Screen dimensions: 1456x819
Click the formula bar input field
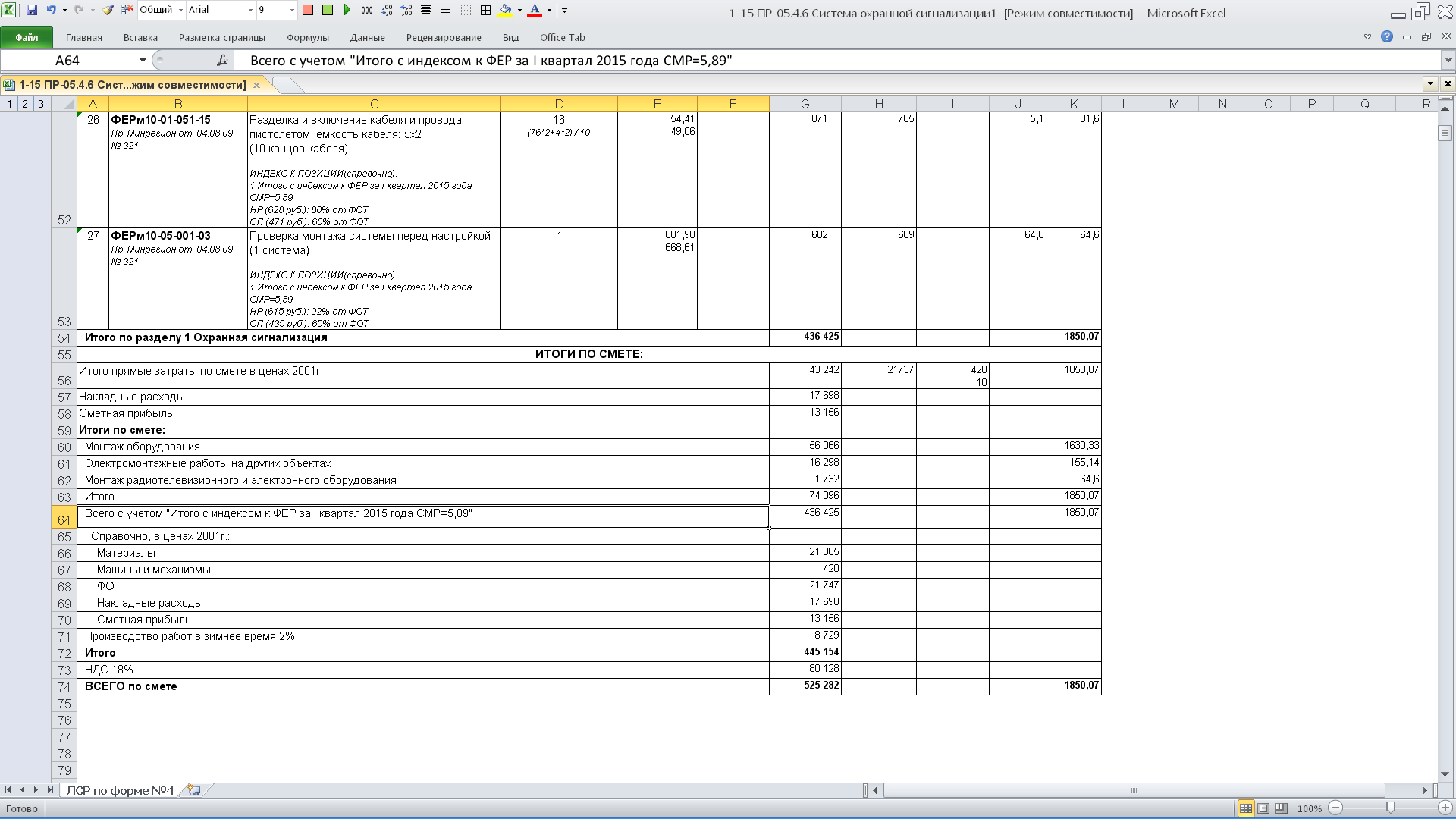(x=834, y=61)
